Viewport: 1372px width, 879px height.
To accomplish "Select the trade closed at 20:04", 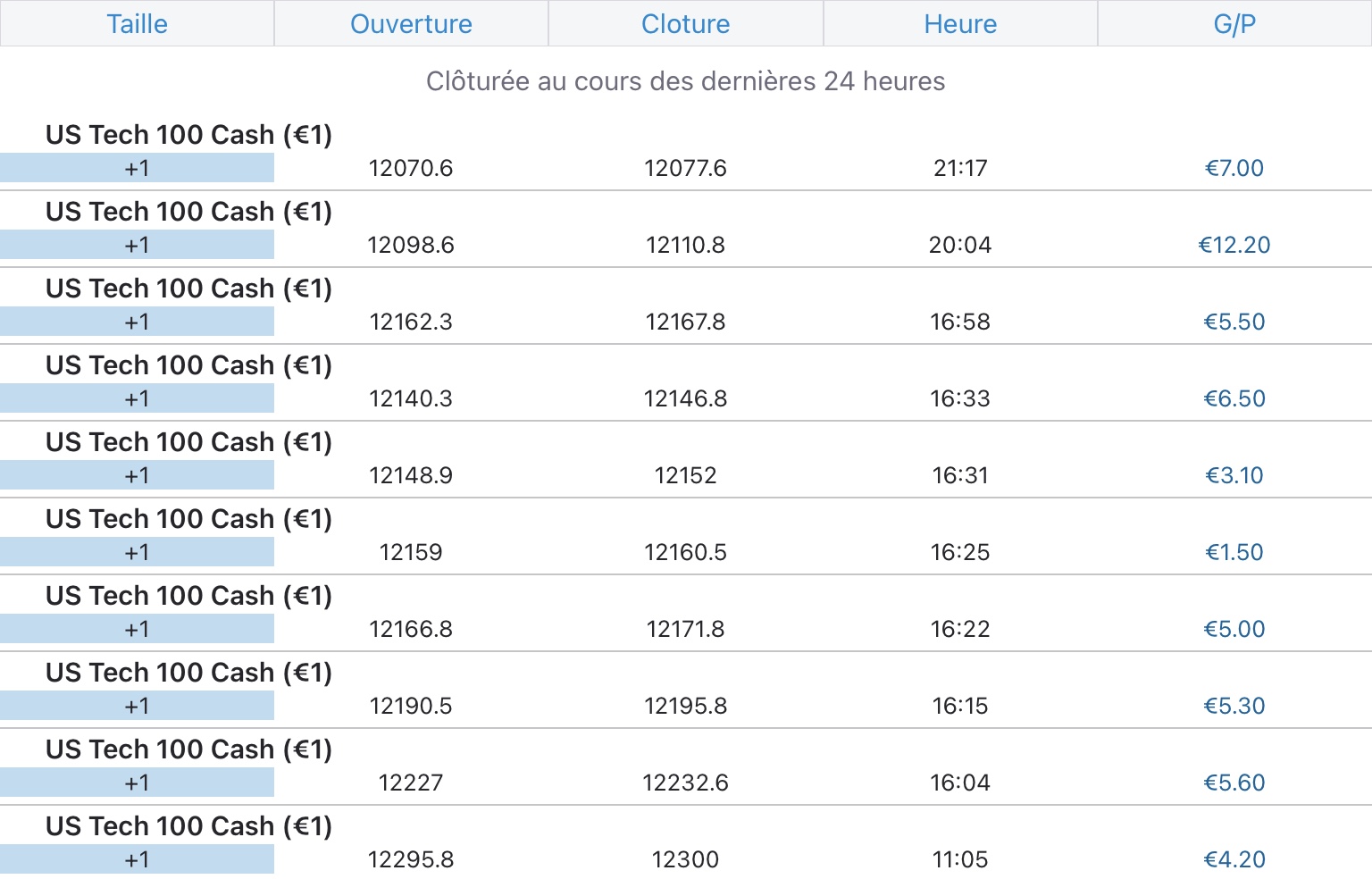I will click(960, 245).
